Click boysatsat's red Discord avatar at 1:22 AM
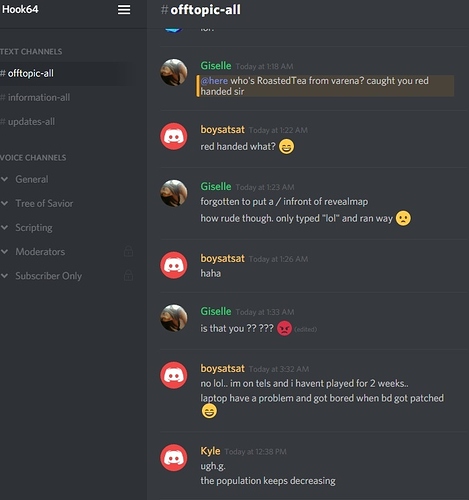Screen dimensions: 469x500 174,136
